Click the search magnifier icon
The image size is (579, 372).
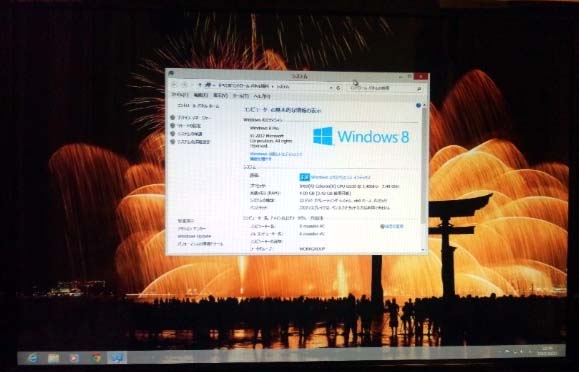[419, 89]
